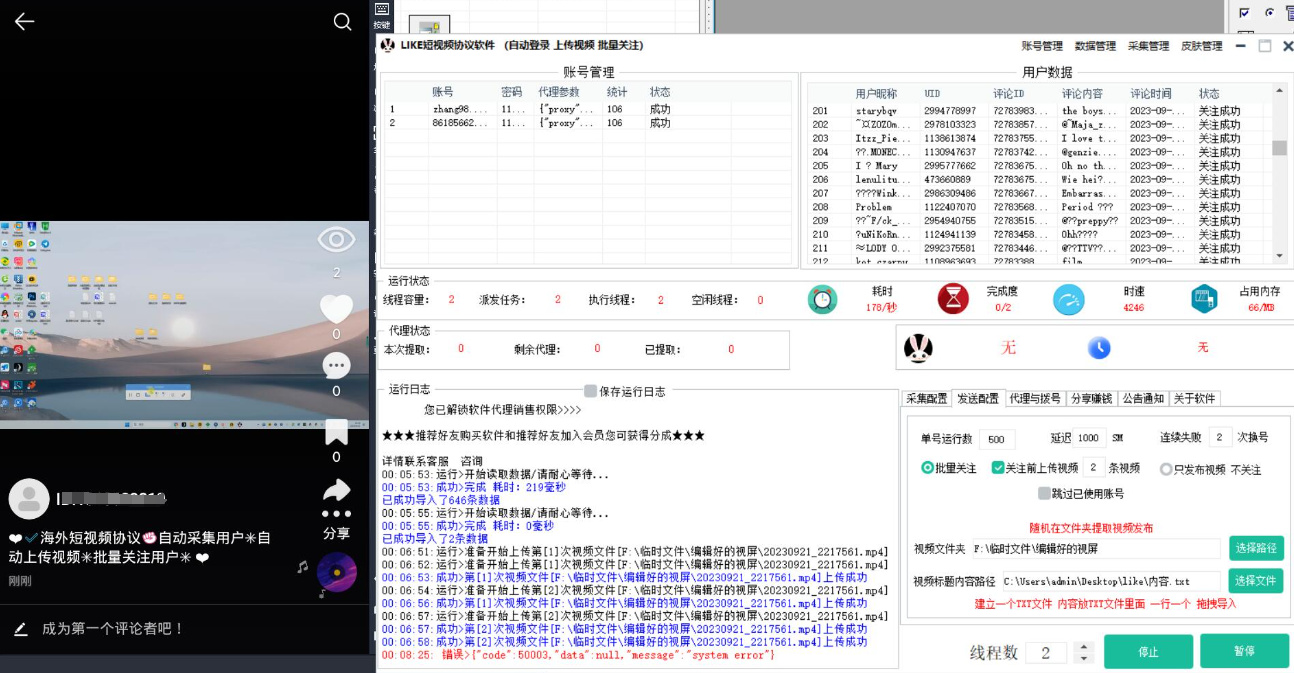Open comments via the speech bubble icon
This screenshot has width=1294, height=673.
(336, 366)
